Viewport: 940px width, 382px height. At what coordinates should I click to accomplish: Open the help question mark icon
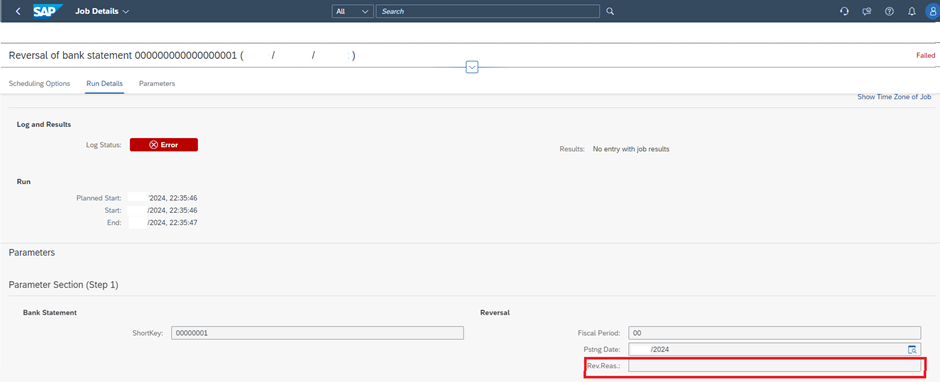tap(890, 11)
